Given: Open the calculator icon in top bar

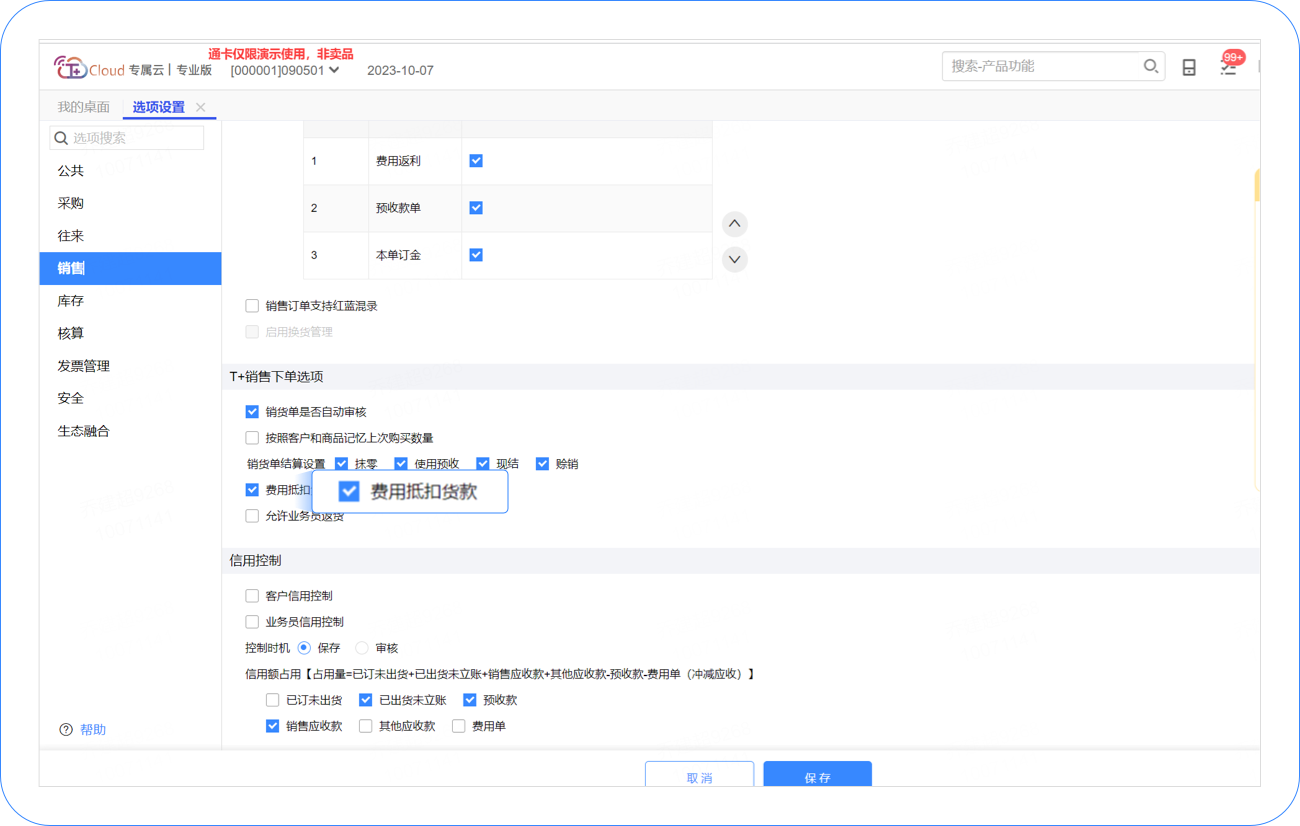Looking at the screenshot, I should pos(1189,67).
